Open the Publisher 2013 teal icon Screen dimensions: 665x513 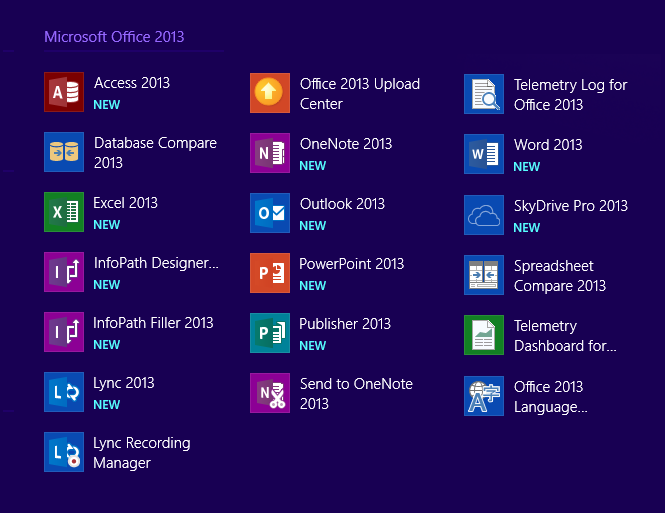(270, 333)
